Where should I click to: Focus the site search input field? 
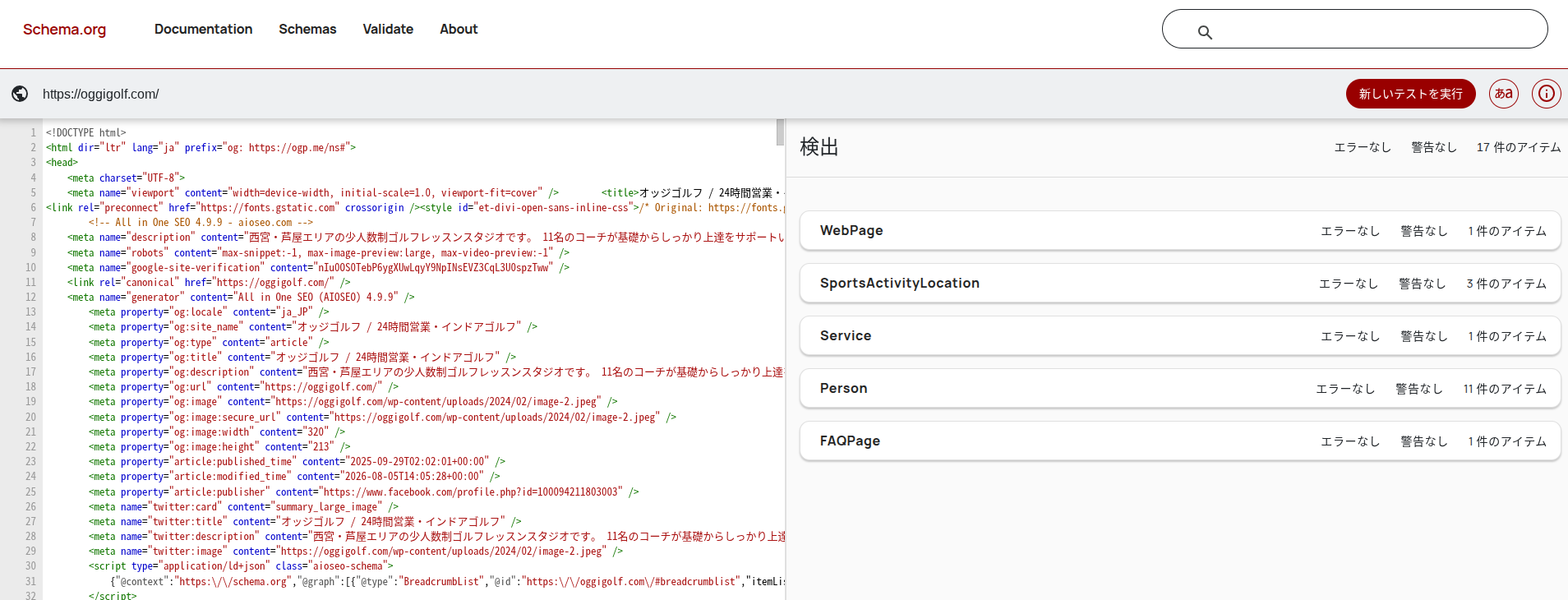click(1354, 30)
